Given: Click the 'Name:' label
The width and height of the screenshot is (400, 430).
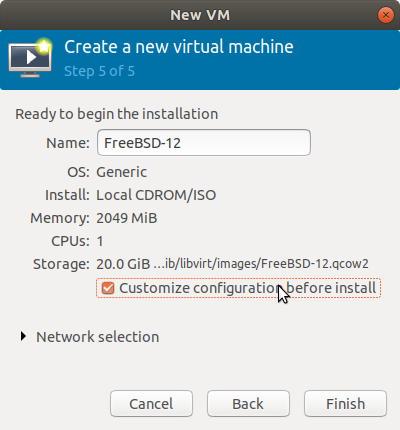Looking at the screenshot, I should point(68,143).
